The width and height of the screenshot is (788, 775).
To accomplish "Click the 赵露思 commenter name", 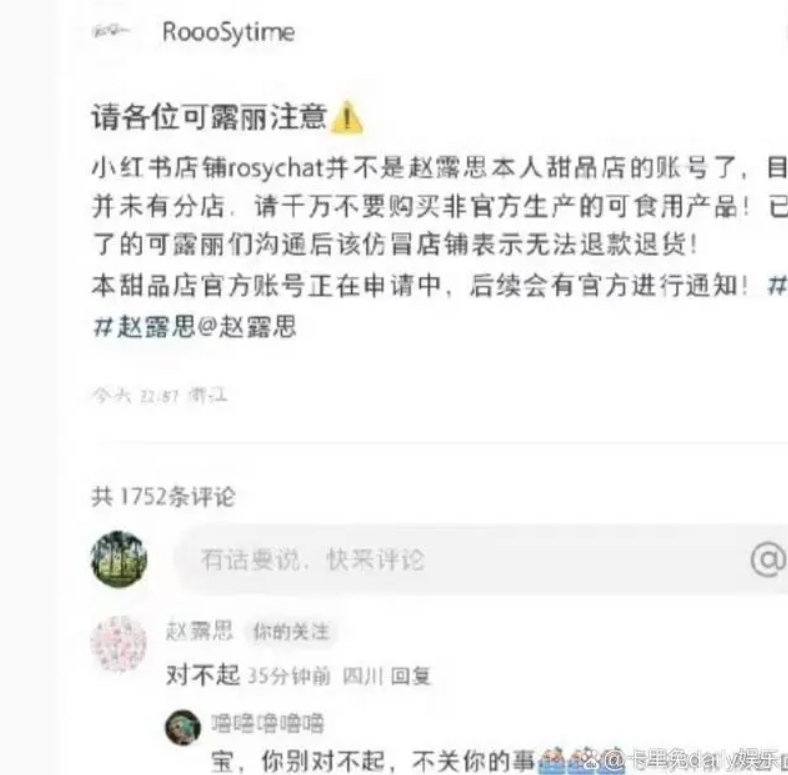I will point(200,631).
